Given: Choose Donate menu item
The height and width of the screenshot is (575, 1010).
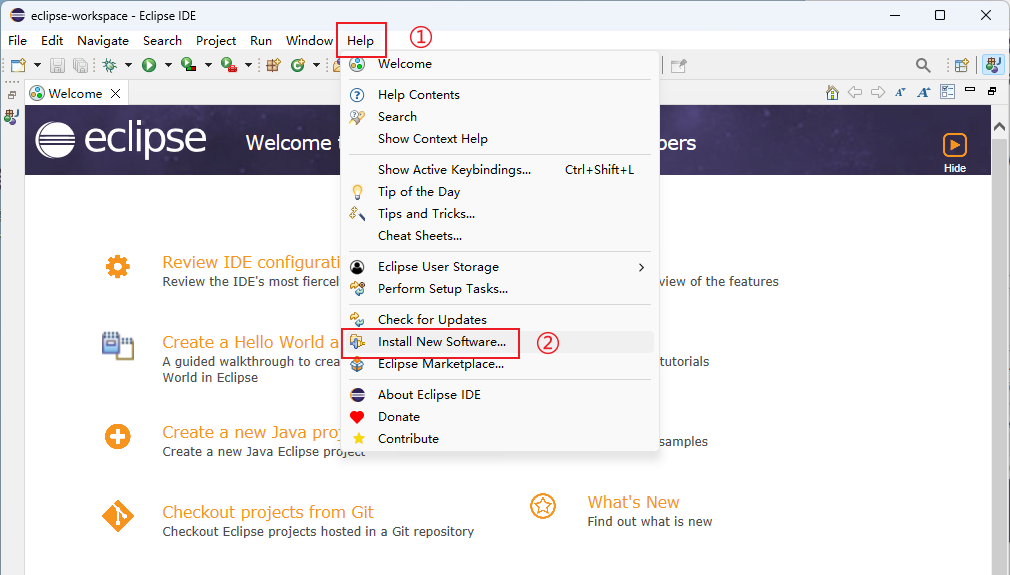Looking at the screenshot, I should click(500, 417).
